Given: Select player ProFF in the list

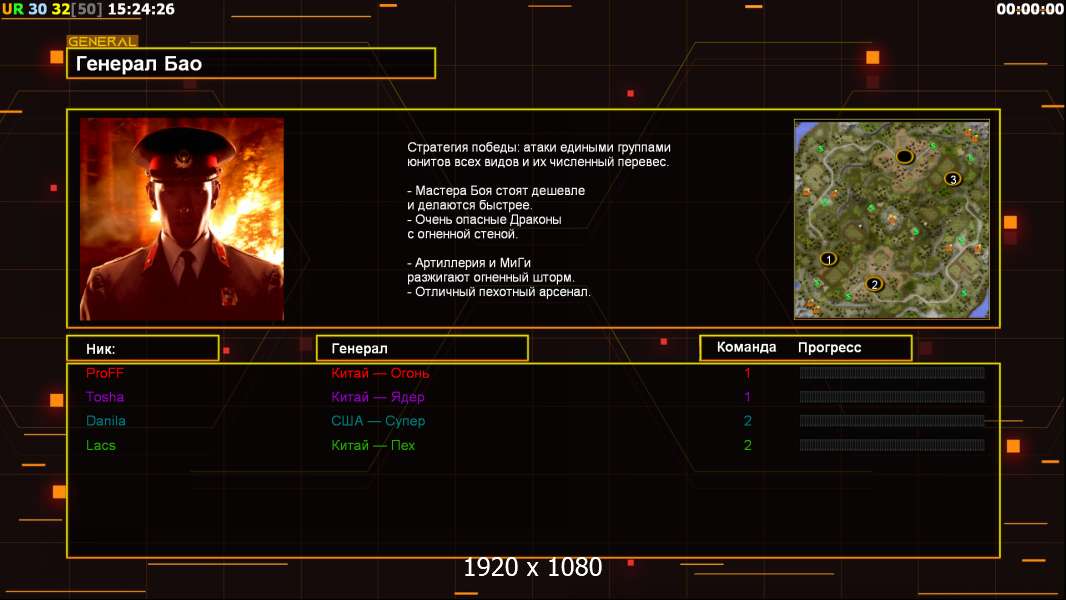Looking at the screenshot, I should tap(104, 373).
